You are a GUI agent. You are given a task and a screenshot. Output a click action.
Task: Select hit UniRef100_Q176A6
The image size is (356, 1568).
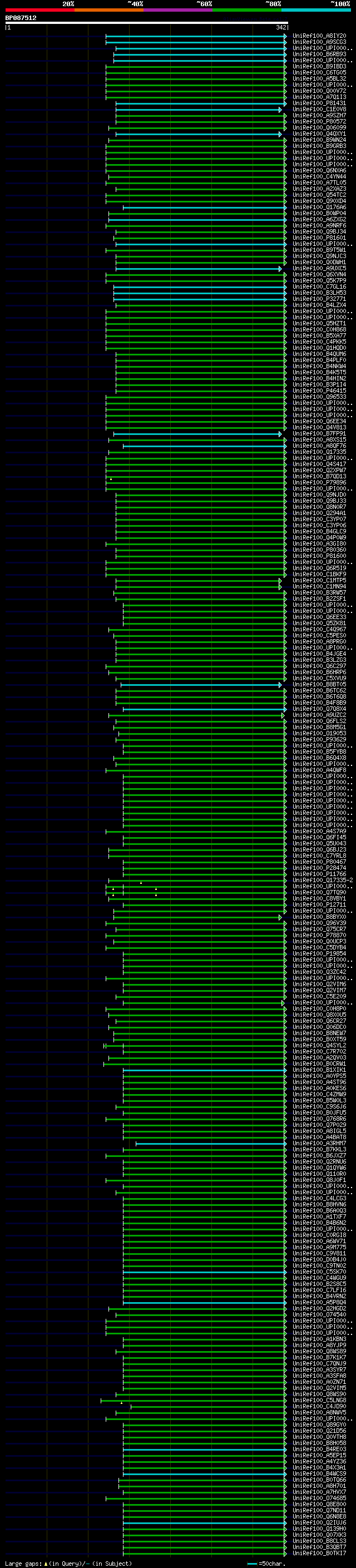319,207
